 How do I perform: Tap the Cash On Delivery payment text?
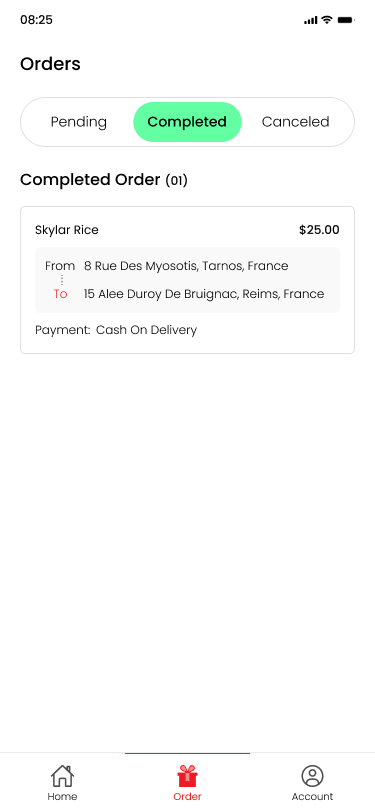click(147, 330)
